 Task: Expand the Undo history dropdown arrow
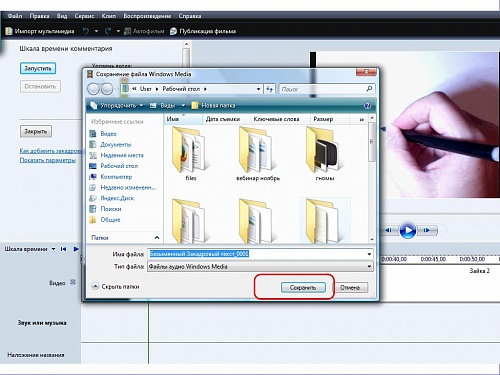pyautogui.click(x=96, y=31)
